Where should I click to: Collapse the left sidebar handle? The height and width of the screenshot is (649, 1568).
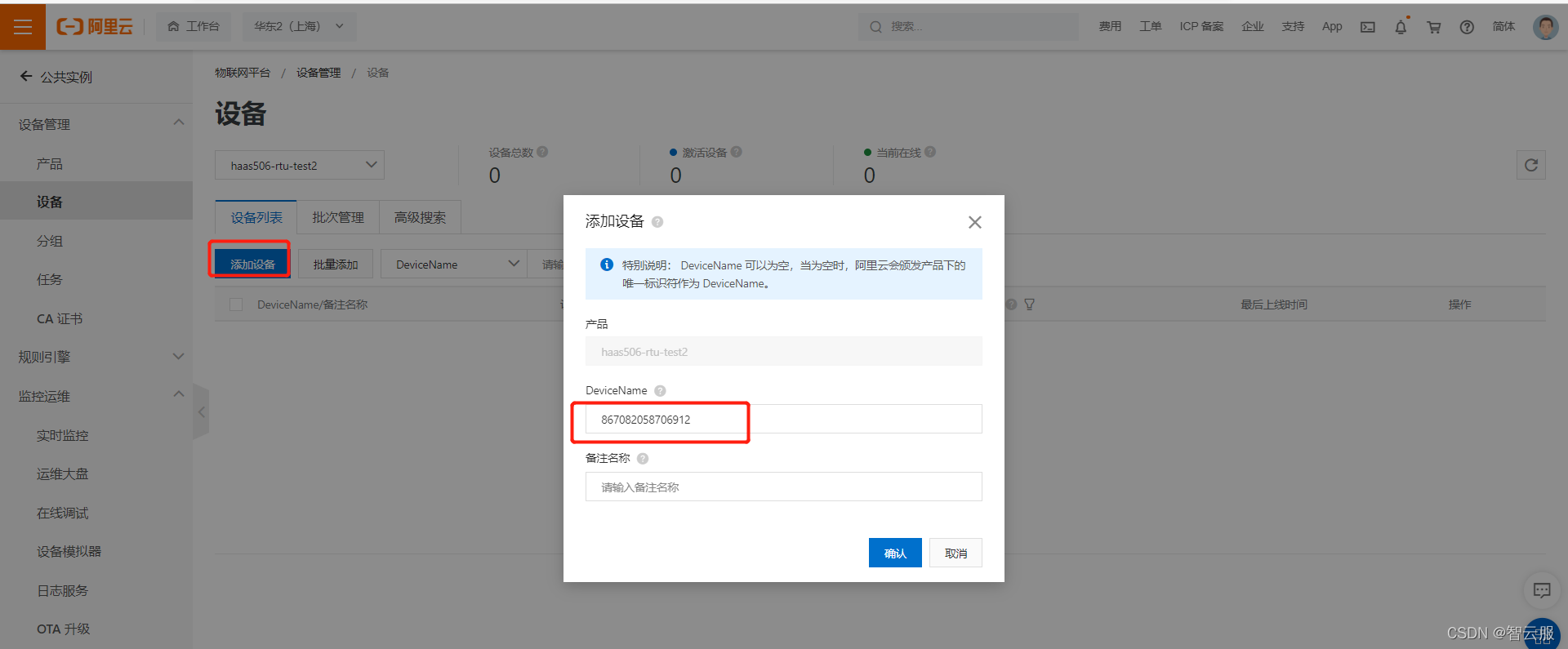(x=201, y=411)
